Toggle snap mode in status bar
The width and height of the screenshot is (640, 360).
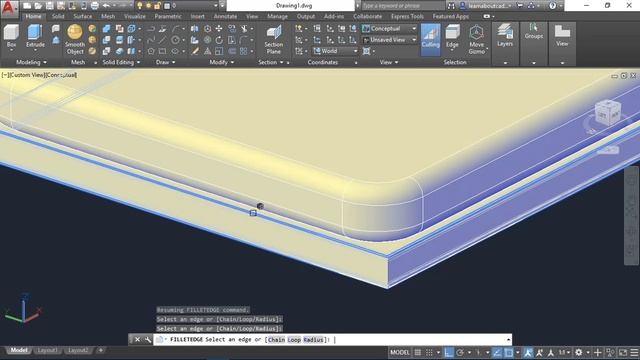coord(429,353)
